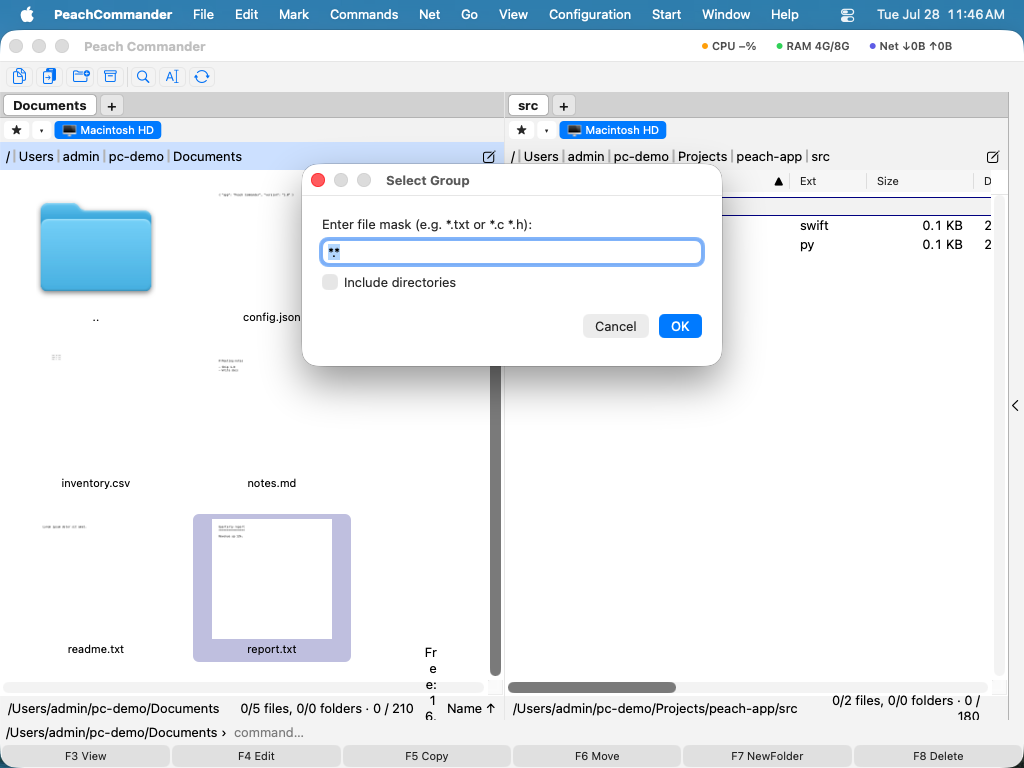Screen dimensions: 1024x768
Task: Open the blue parent folder icon
Action: pyautogui.click(x=96, y=247)
